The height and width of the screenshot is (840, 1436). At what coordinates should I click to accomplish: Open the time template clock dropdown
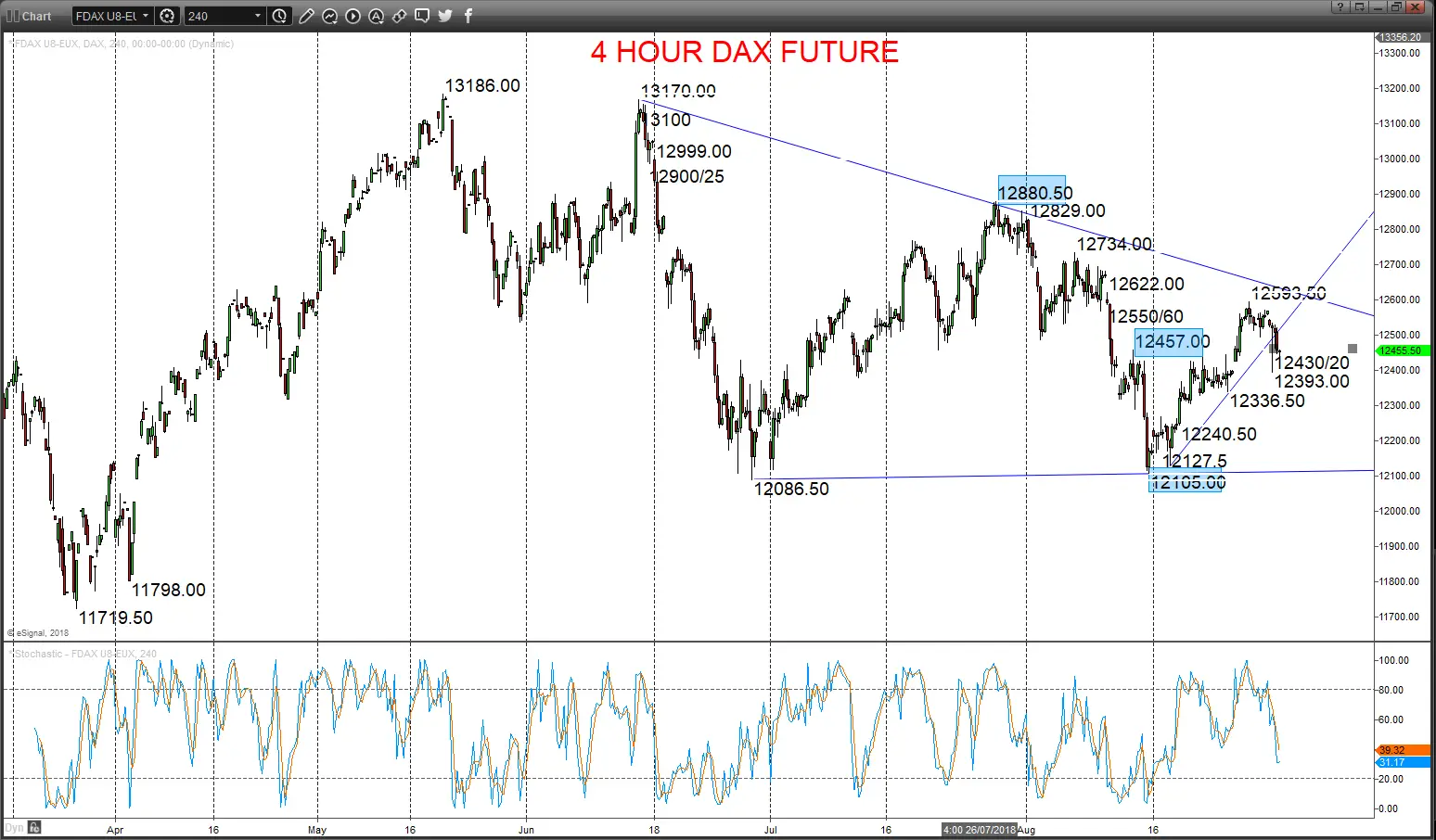pyautogui.click(x=279, y=16)
